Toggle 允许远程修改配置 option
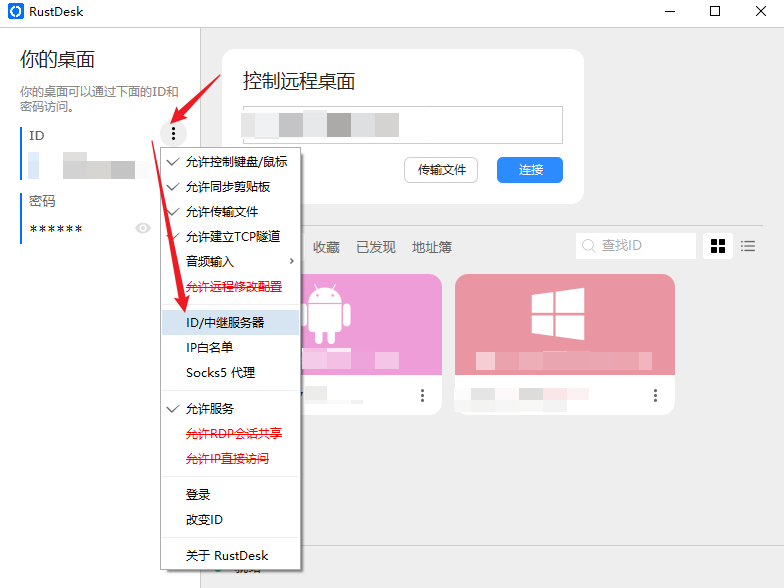The width and height of the screenshot is (784, 588). 230,286
